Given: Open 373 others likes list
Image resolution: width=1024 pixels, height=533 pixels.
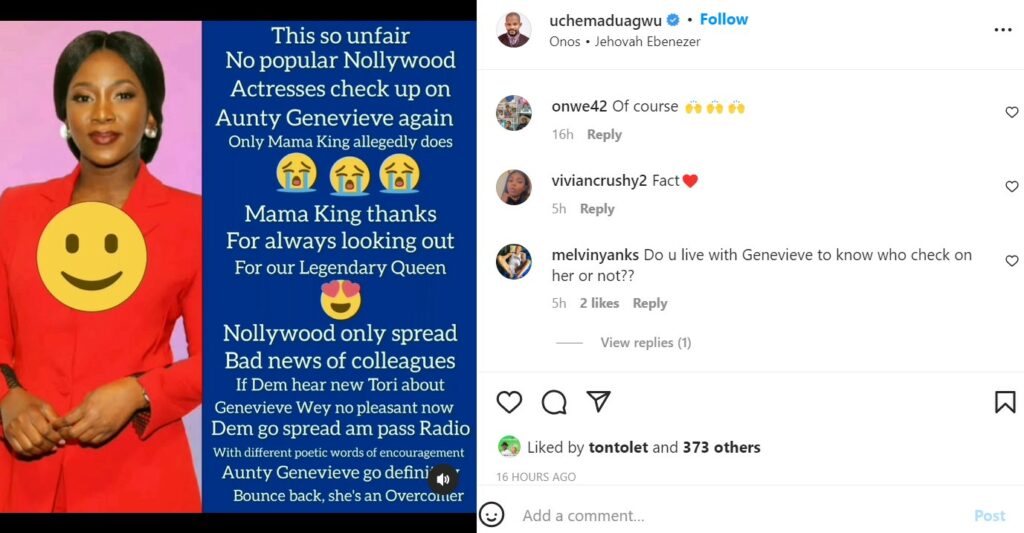Looking at the screenshot, I should pyautogui.click(x=722, y=447).
